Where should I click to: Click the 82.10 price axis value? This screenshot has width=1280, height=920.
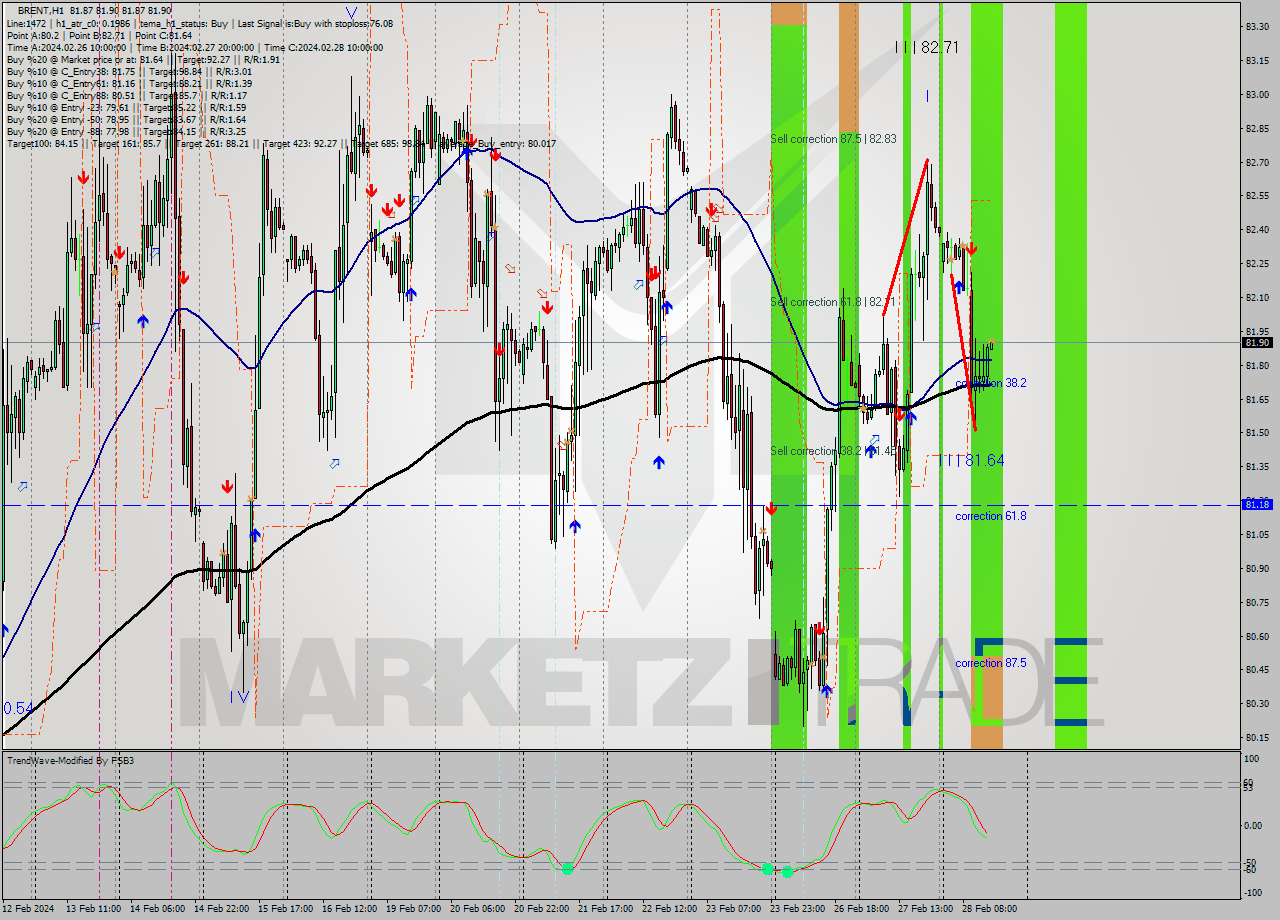(x=1257, y=298)
